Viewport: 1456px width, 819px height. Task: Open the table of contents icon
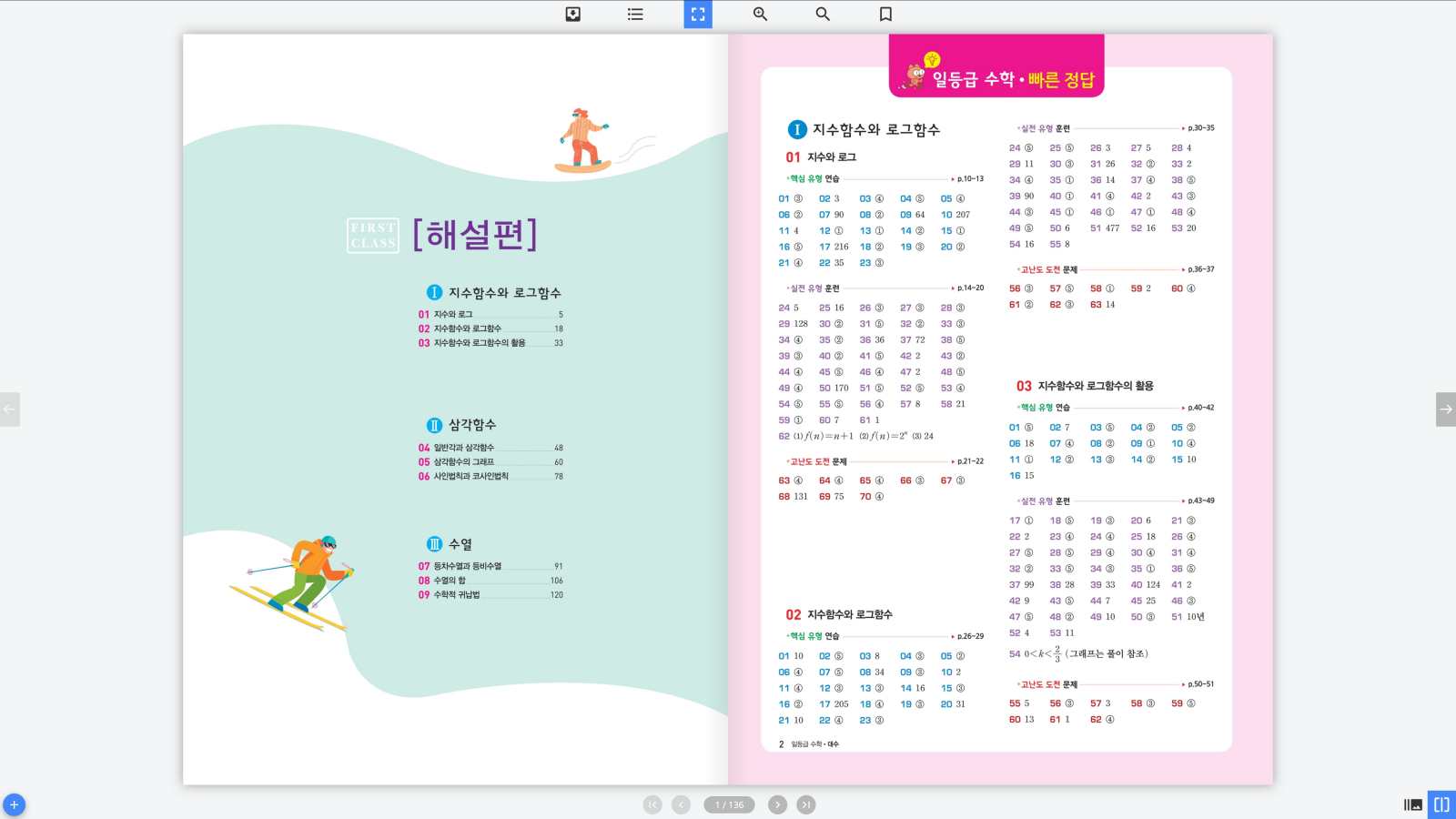(634, 14)
